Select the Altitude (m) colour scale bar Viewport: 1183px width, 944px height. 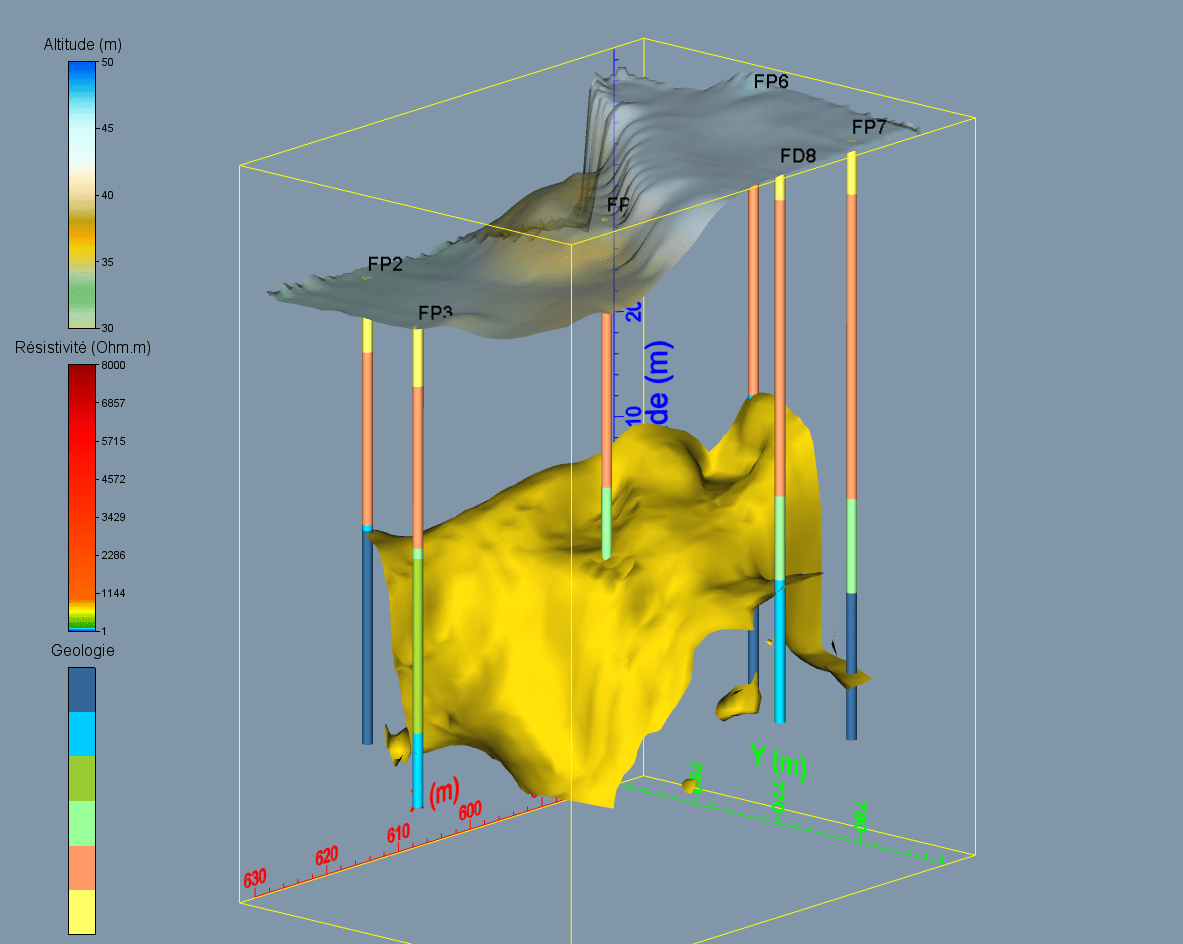(80, 190)
